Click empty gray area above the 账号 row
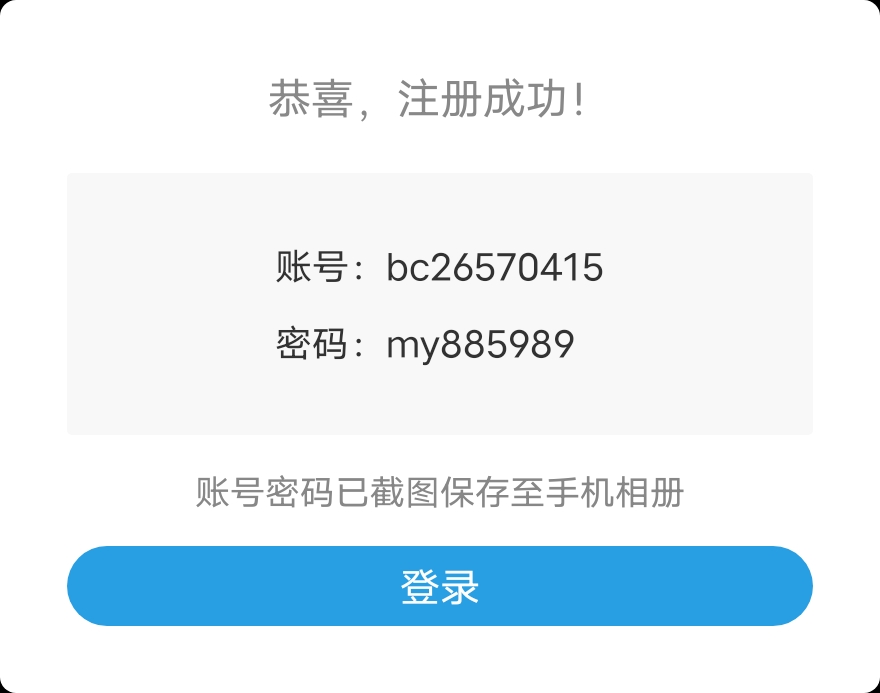 (x=439, y=208)
